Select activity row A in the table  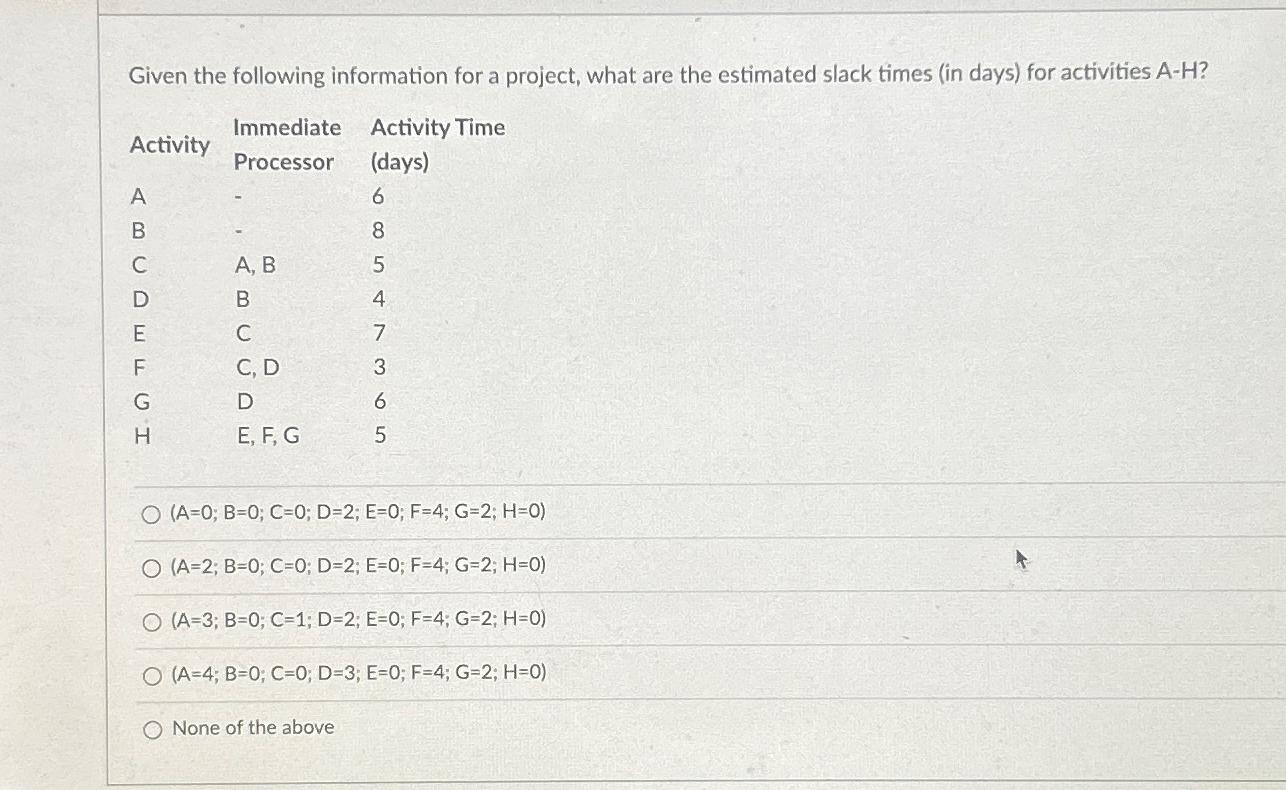[137, 196]
